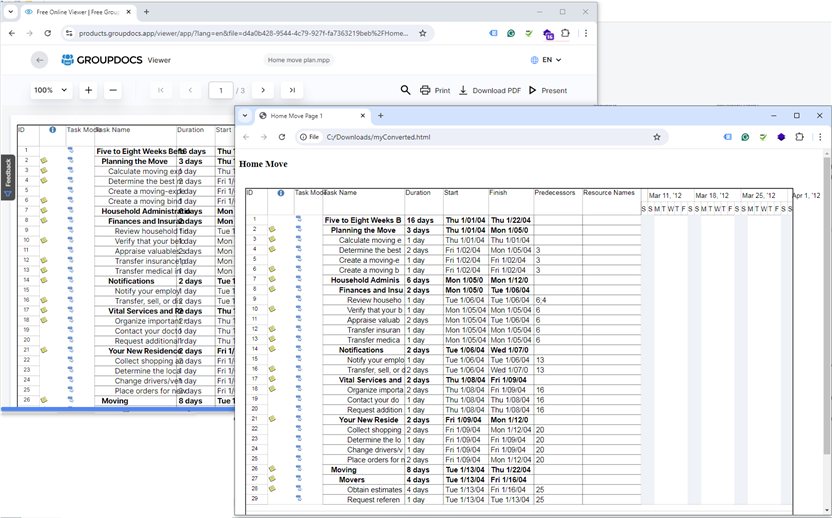Open the tab search chevron in front window
Viewport: 832px width, 518px height.
tap(245, 116)
